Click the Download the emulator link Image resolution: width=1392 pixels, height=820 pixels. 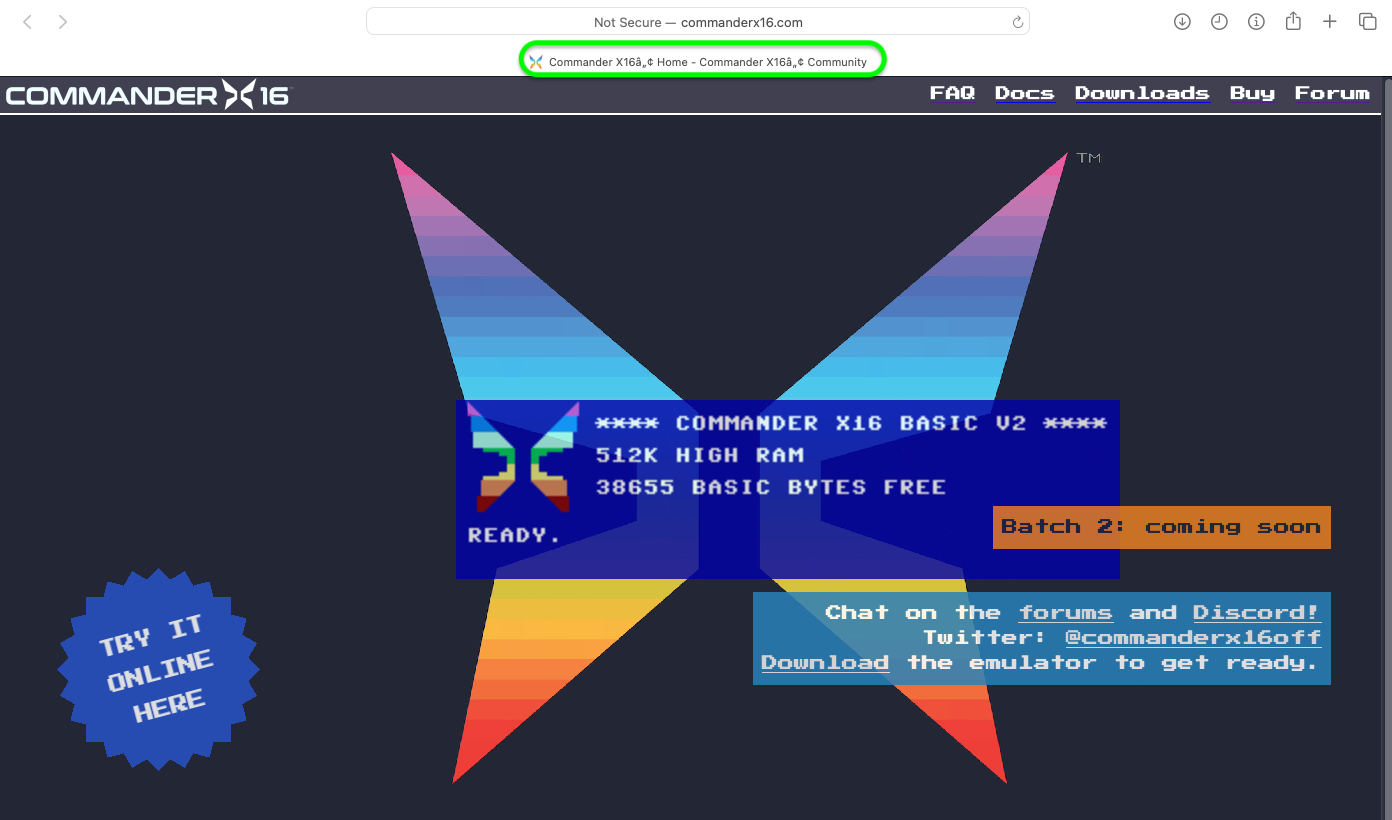pyautogui.click(x=825, y=663)
